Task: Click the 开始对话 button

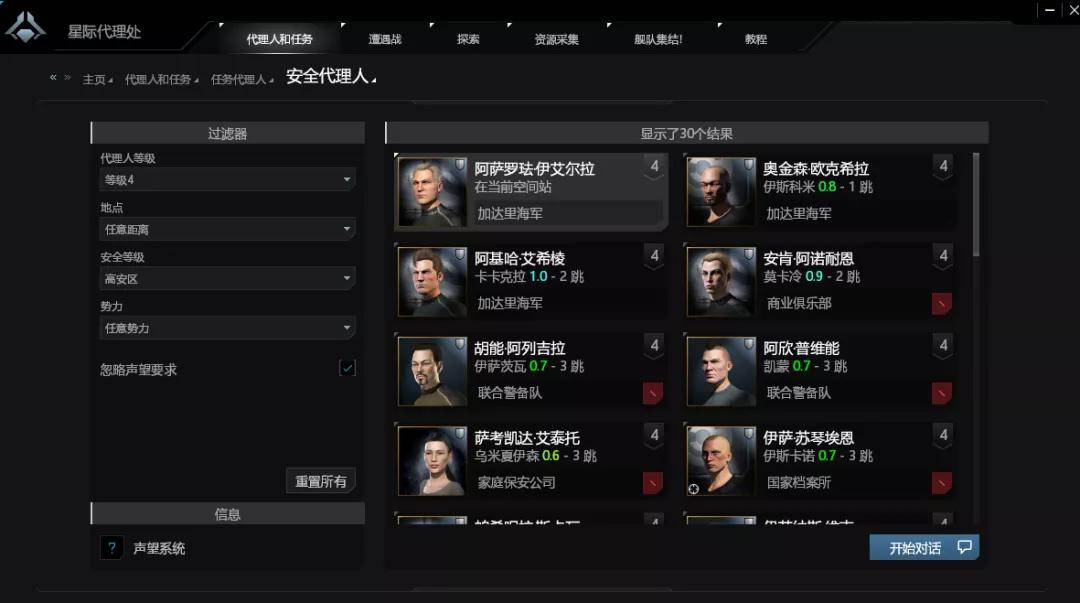Action: pyautogui.click(x=924, y=548)
